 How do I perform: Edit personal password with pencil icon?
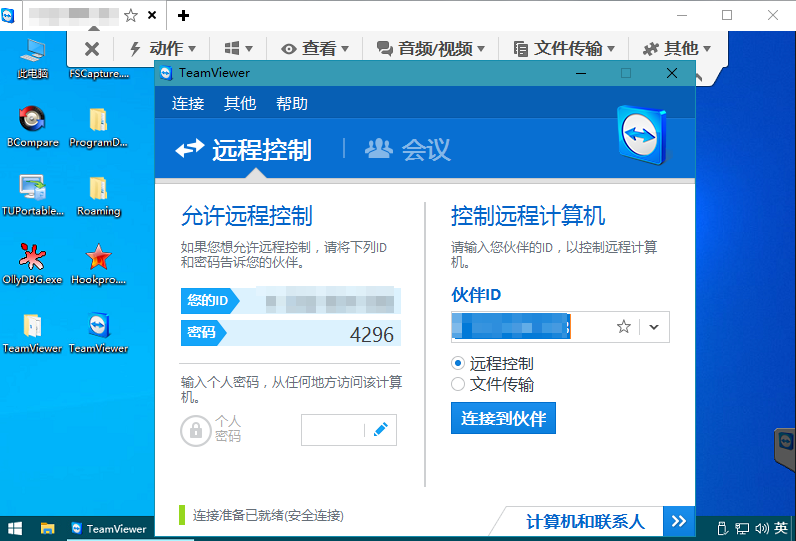[x=381, y=430]
